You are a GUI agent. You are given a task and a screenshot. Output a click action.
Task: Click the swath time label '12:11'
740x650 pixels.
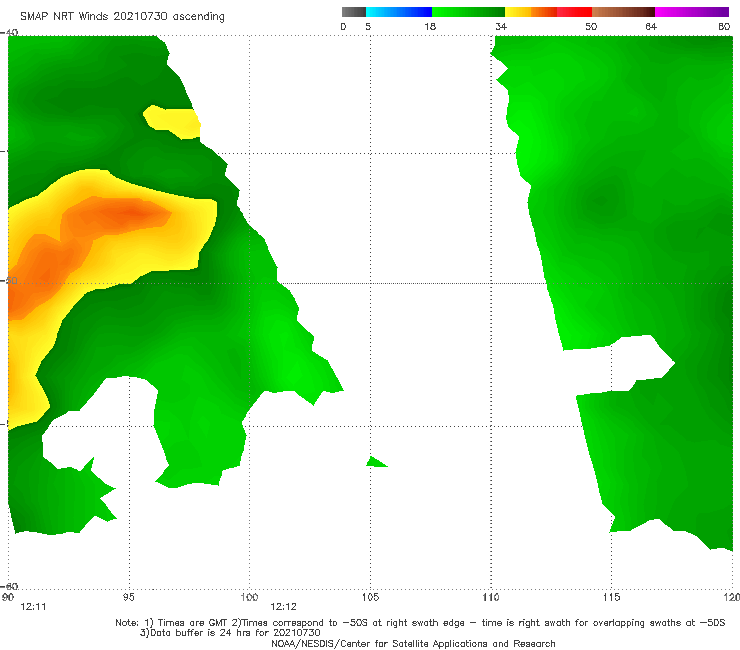click(33, 607)
